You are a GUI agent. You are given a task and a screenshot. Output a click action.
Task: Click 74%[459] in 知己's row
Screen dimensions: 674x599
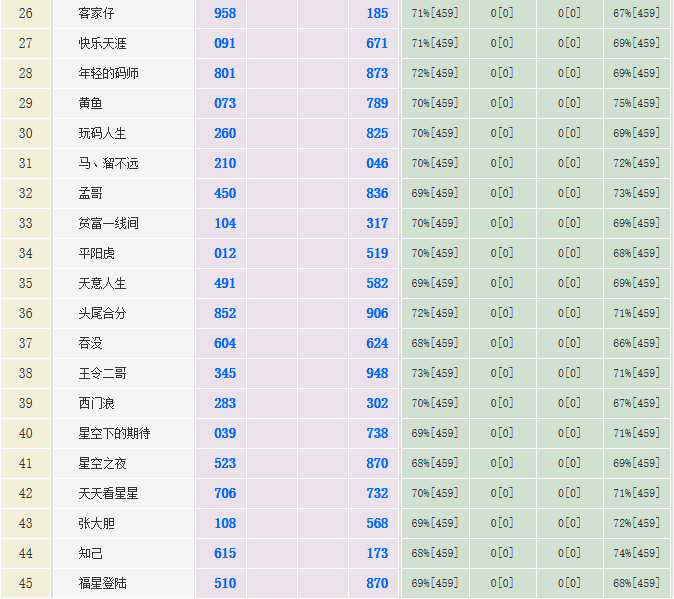tap(636, 553)
